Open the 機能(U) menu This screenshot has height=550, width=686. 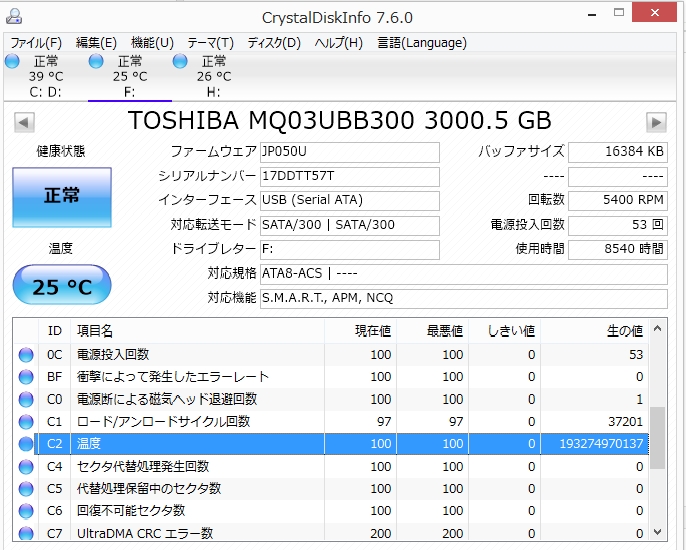click(152, 43)
